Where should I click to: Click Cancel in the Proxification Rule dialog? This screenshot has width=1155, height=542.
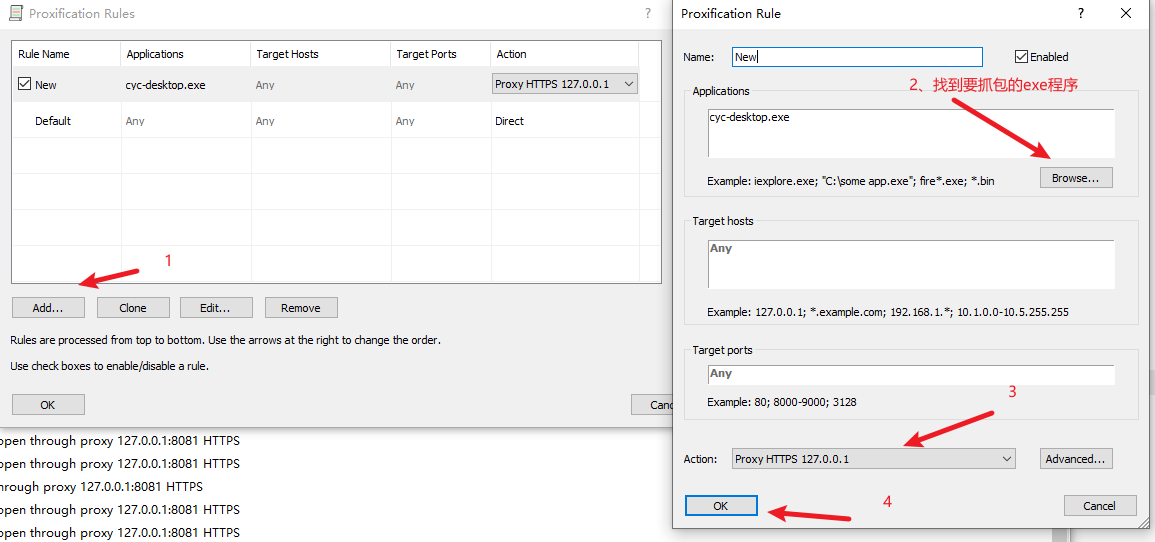click(x=1099, y=506)
